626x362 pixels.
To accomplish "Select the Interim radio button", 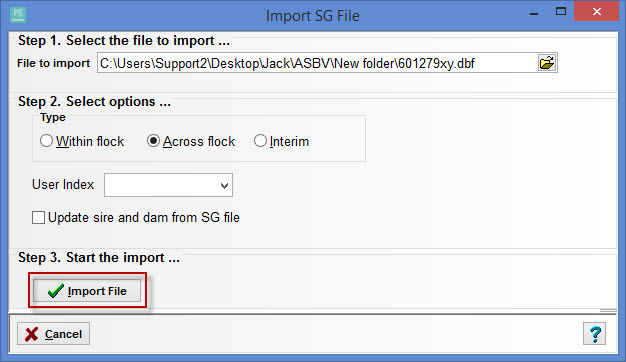I will click(x=260, y=141).
